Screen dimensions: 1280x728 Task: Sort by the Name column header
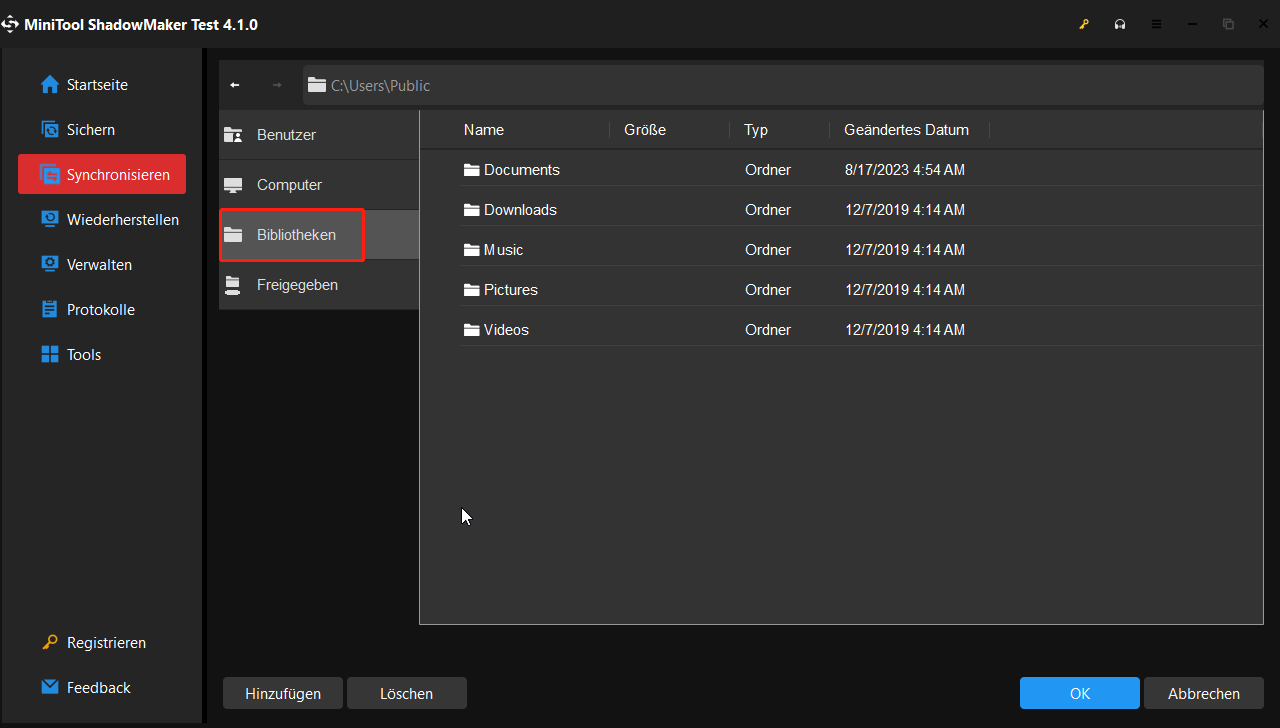tap(484, 130)
